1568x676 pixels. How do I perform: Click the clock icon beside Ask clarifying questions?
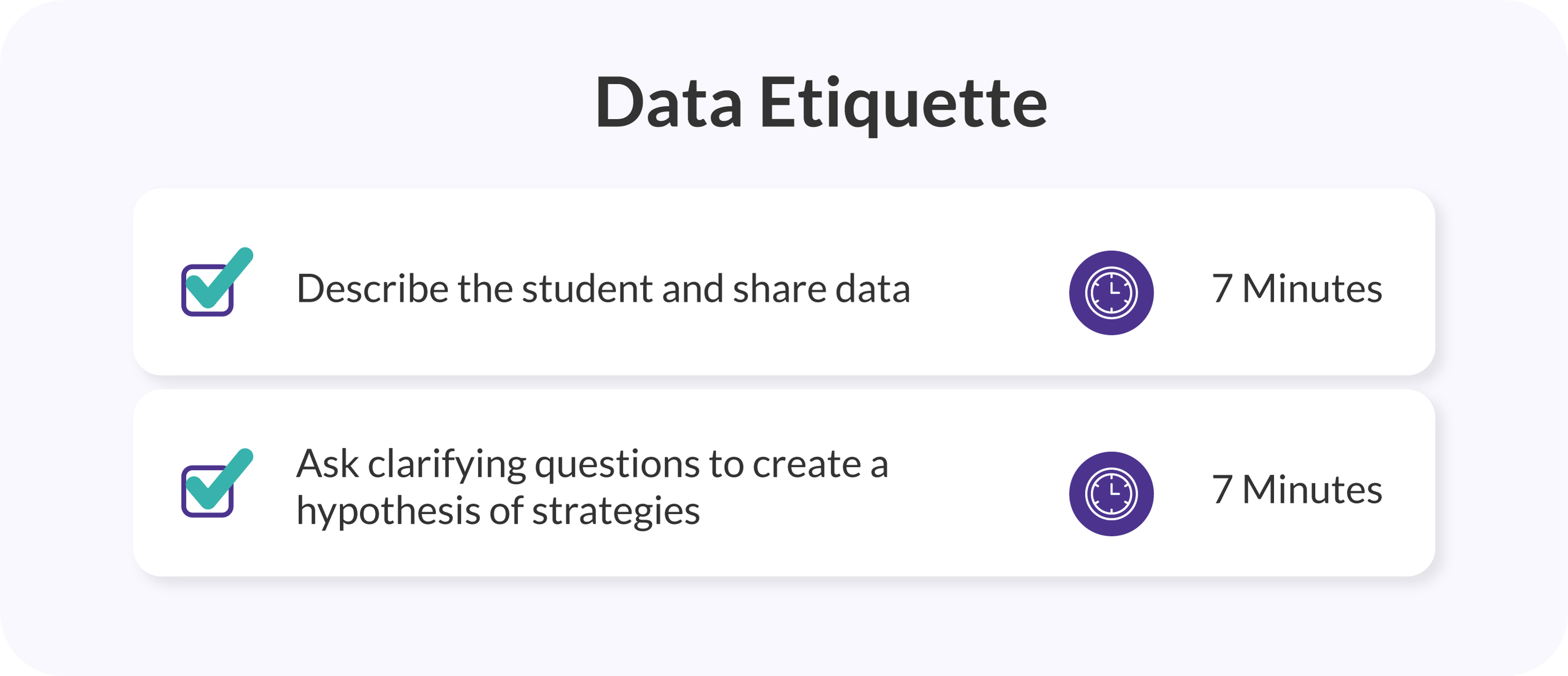[1111, 494]
